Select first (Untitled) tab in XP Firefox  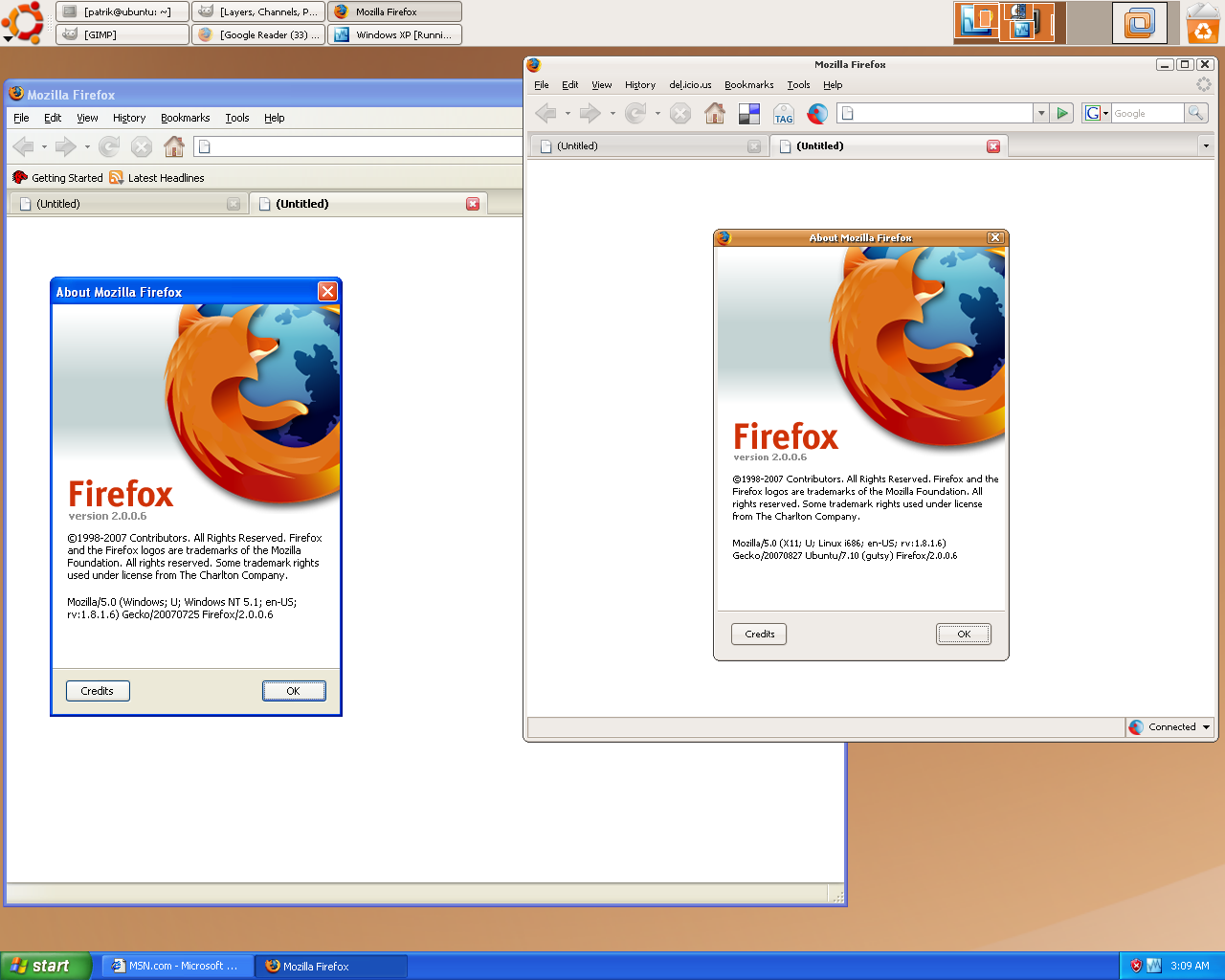128,204
